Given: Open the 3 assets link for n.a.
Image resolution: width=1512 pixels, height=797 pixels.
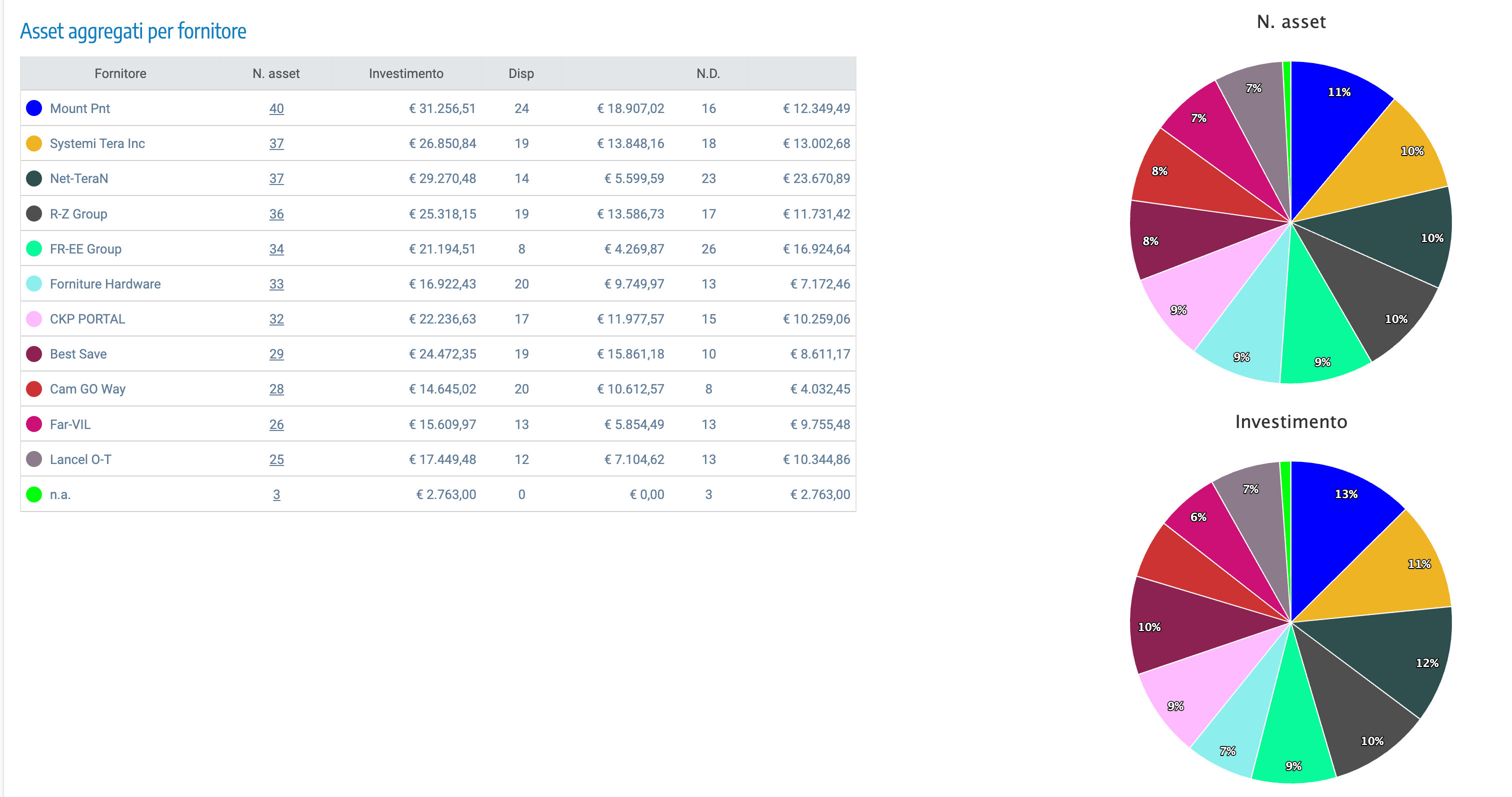Looking at the screenshot, I should click(x=276, y=495).
